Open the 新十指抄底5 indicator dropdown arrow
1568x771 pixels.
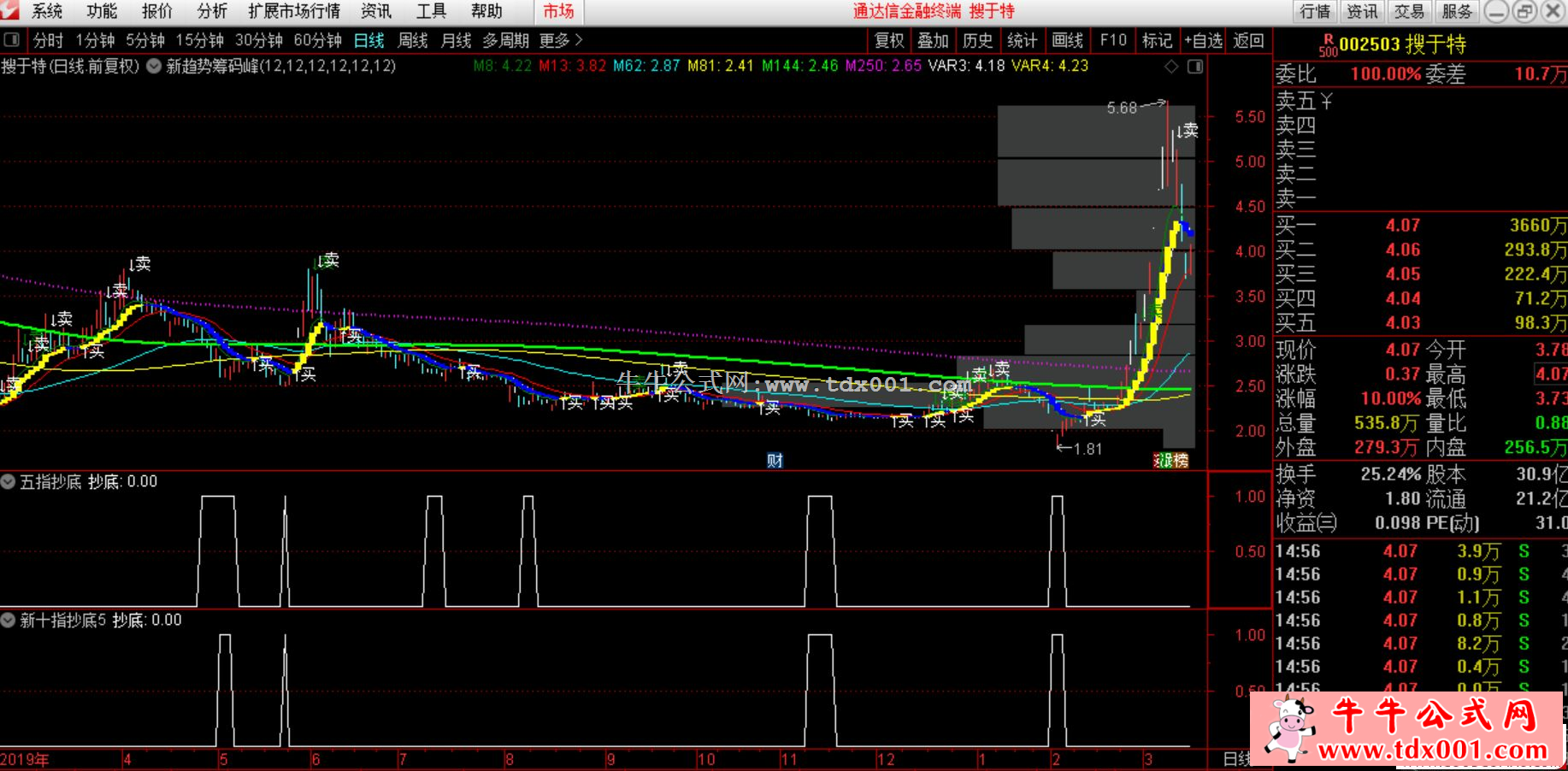(x=8, y=620)
